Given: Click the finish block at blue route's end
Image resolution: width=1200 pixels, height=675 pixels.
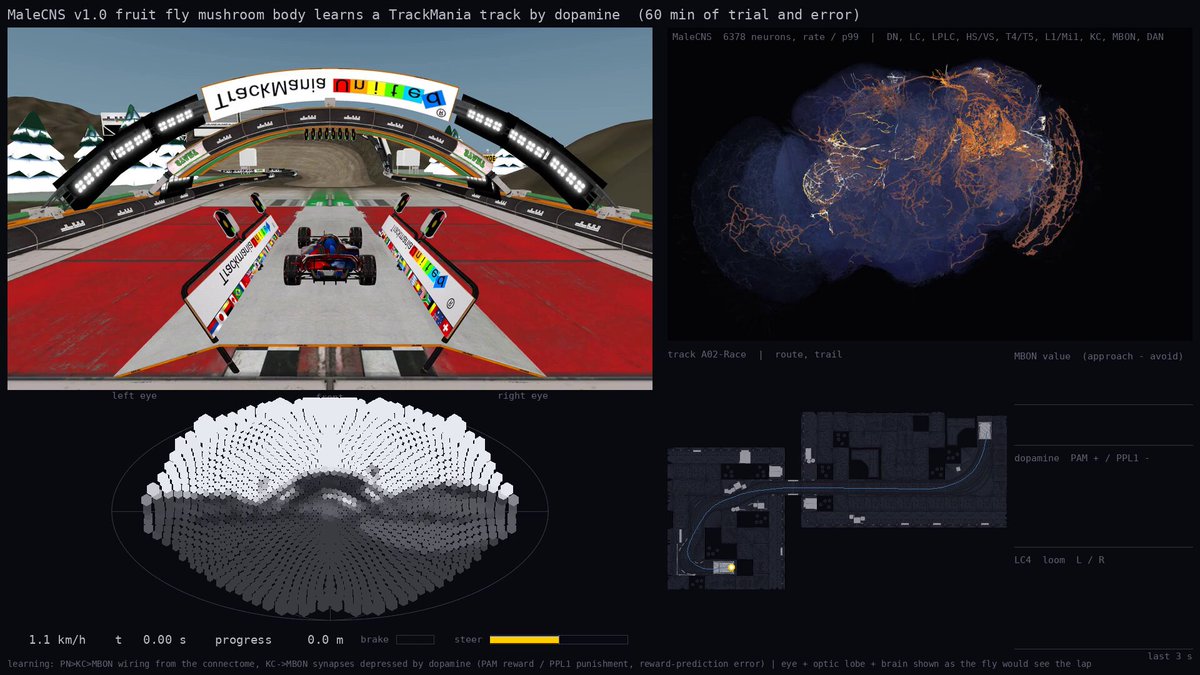Looking at the screenshot, I should coord(985,431).
